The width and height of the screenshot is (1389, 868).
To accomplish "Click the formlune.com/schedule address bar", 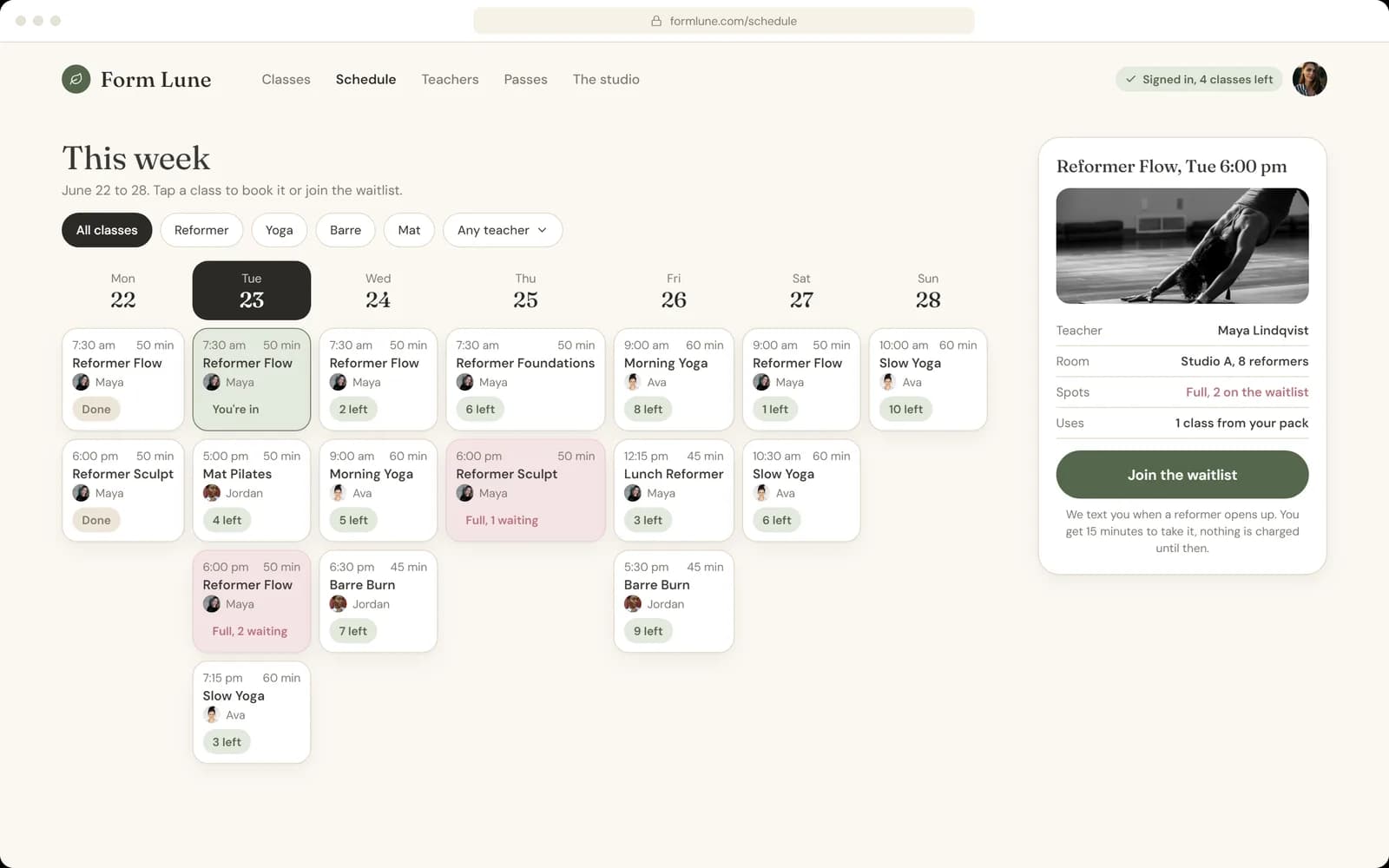I will [x=724, y=21].
